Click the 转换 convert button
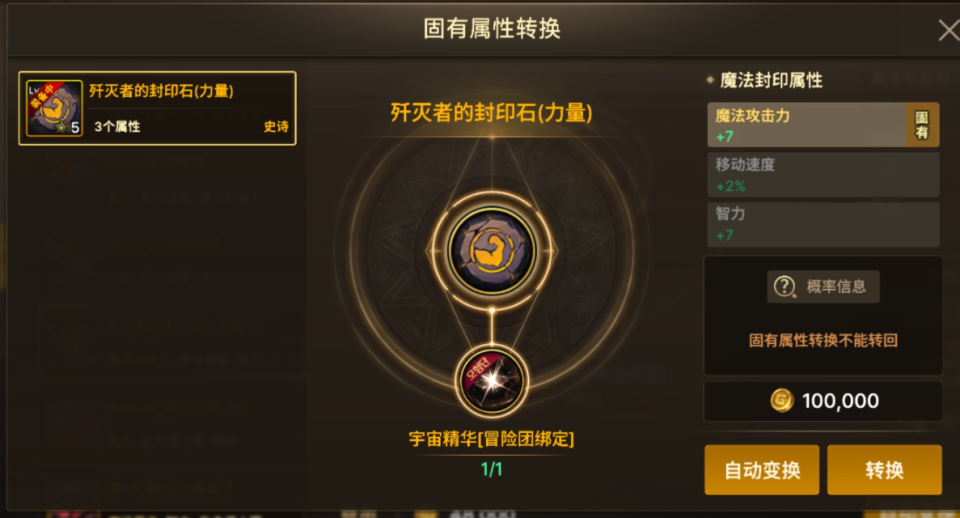 (884, 470)
